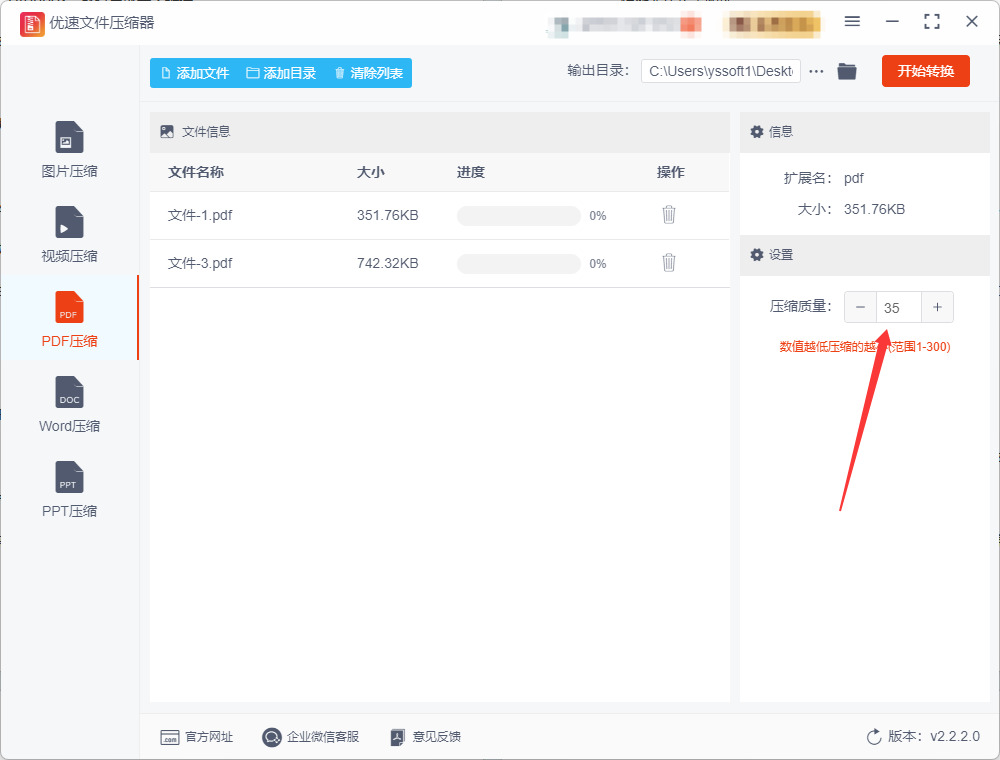Click the 文件名称 column header

196,172
